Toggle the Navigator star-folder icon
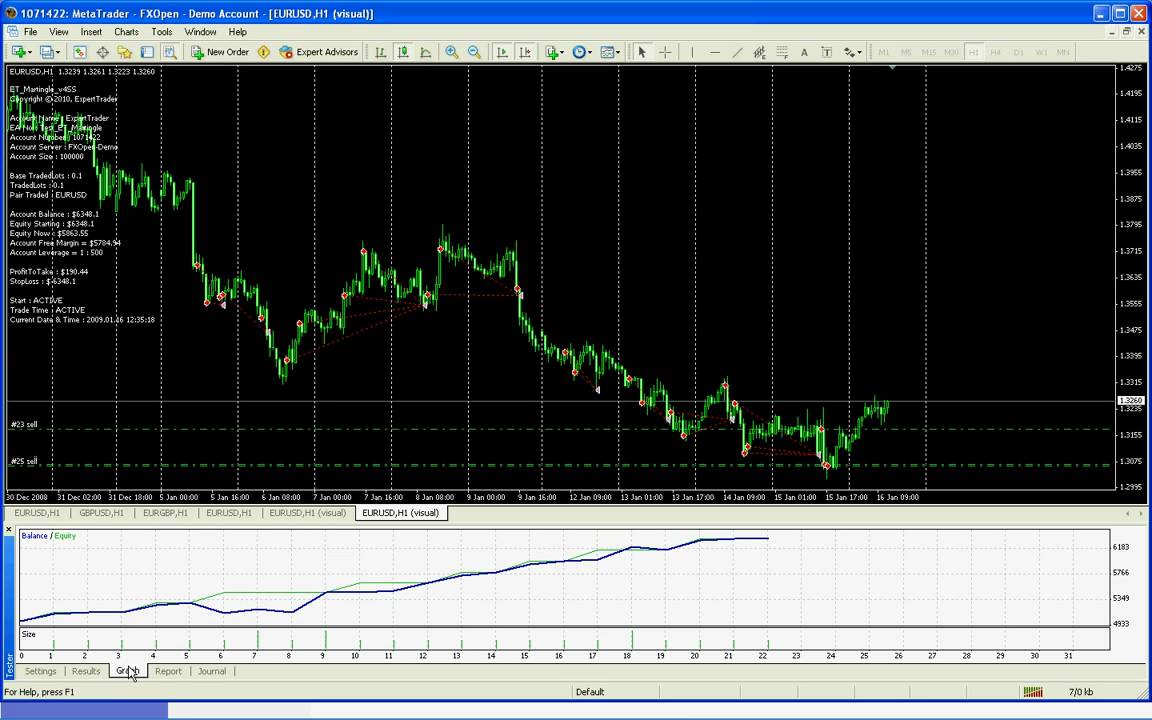The image size is (1152, 720). tap(124, 52)
